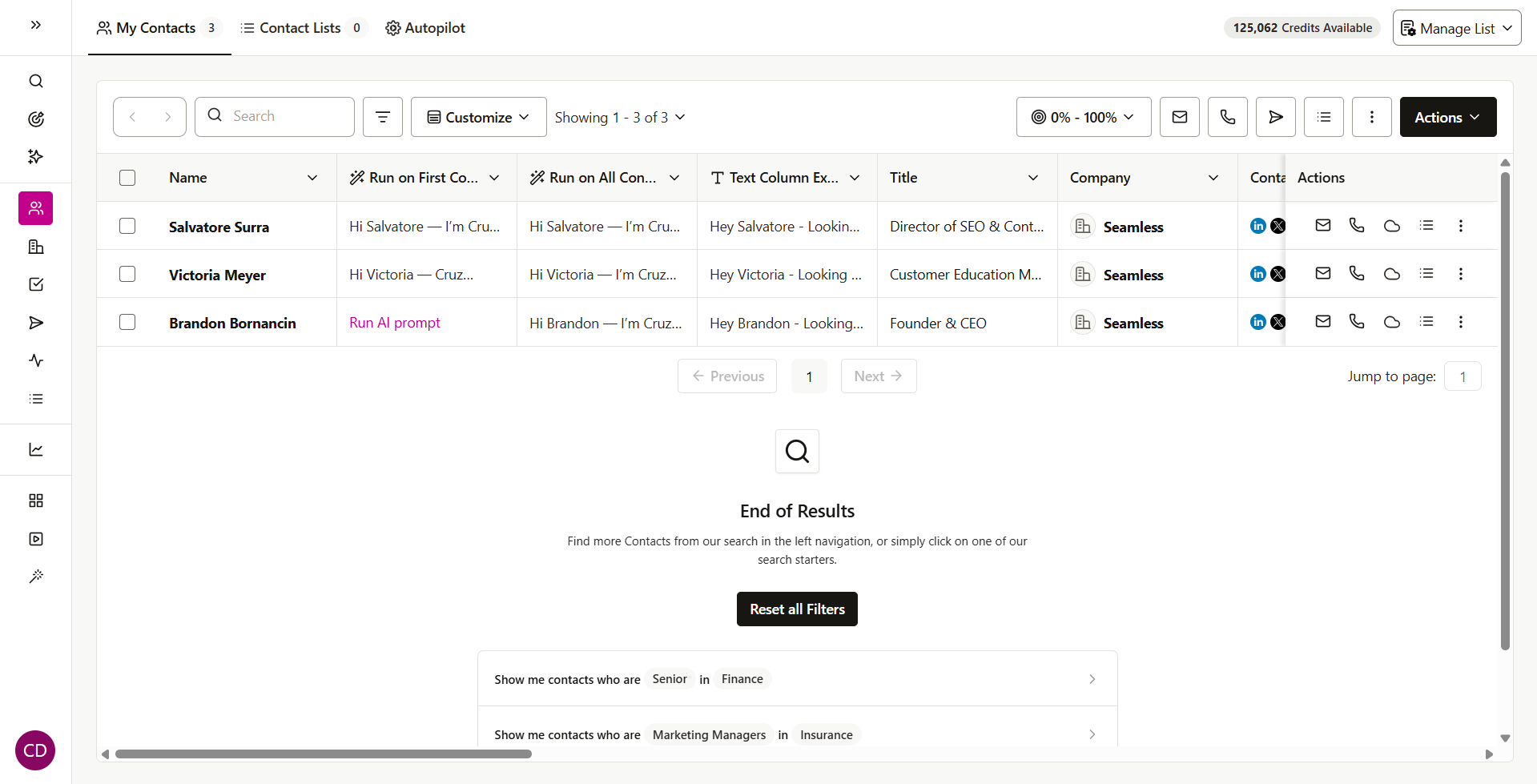This screenshot has height=784, width=1537.
Task: Select the Contacts people icon in sidebar
Action: click(36, 208)
